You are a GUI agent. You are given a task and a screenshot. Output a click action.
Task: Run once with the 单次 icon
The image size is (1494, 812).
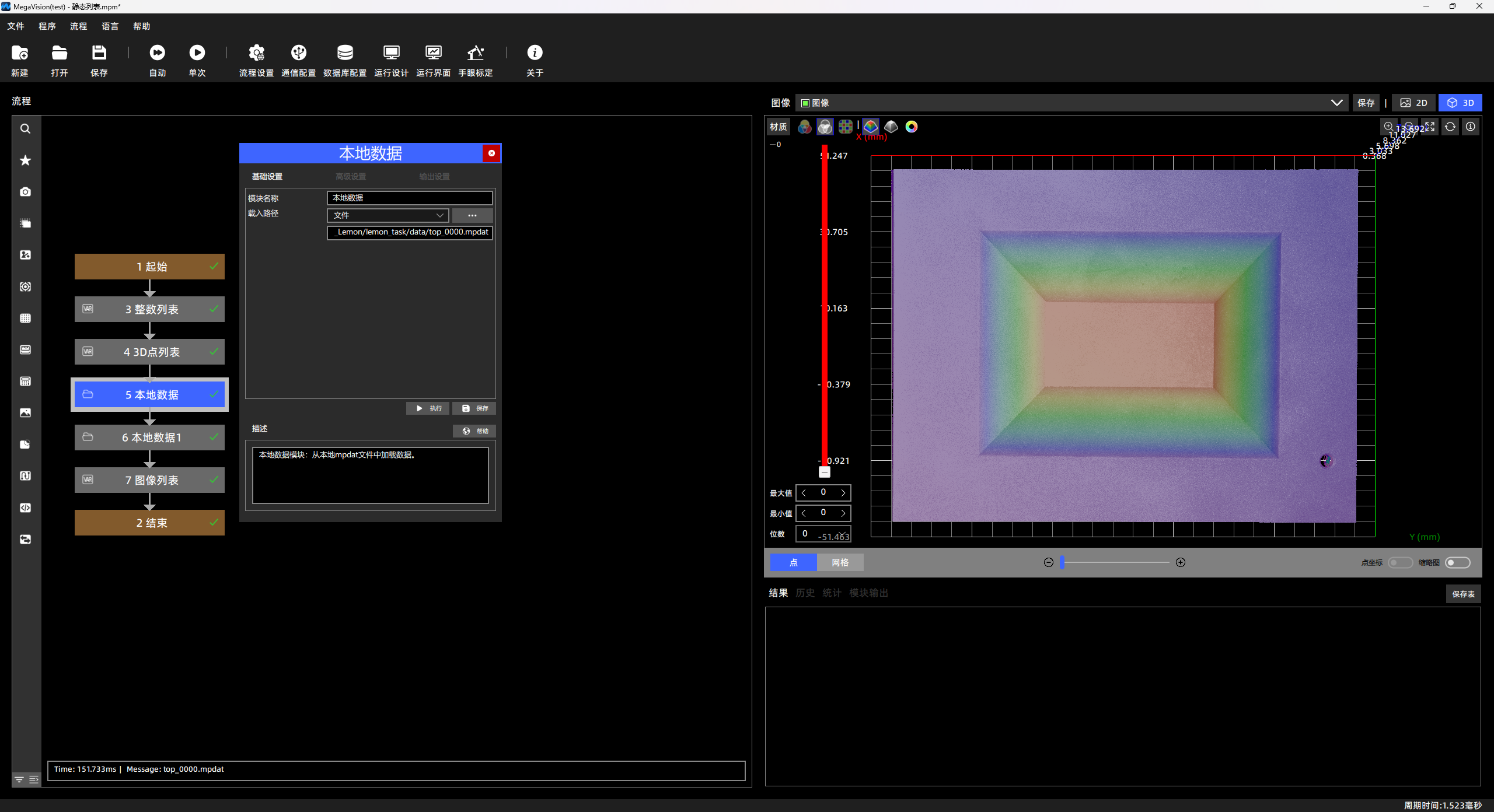pos(197,53)
